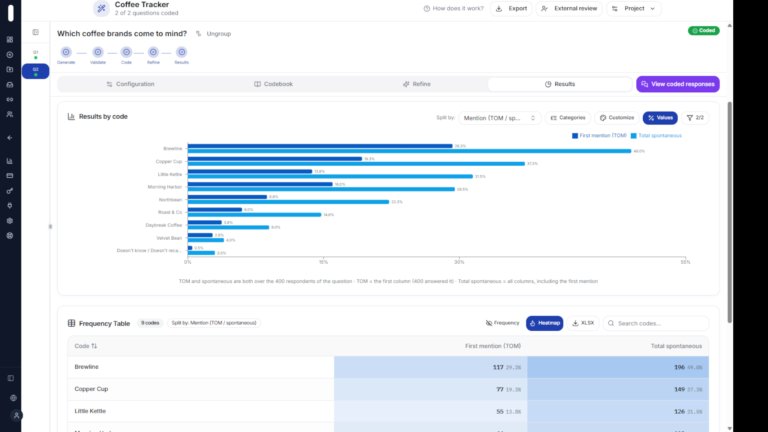Switch to the Refine tab

click(417, 84)
